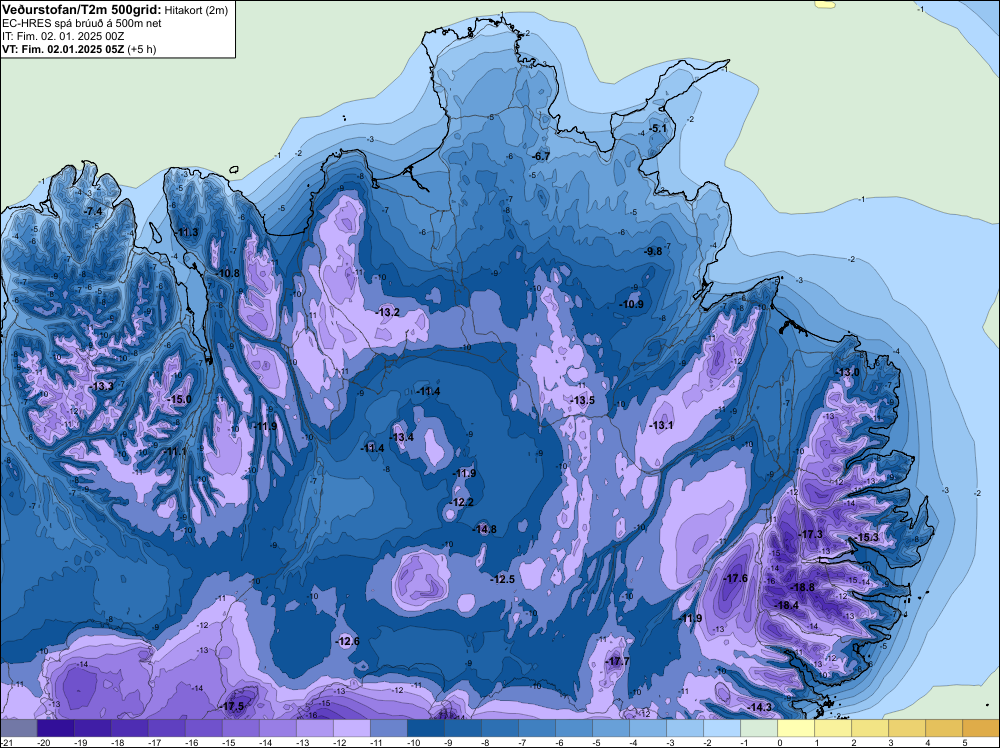Click the 'IT: Fim. 02. 01. 2025 00Z' line
The width and height of the screenshot is (1000, 748).
pos(63,36)
